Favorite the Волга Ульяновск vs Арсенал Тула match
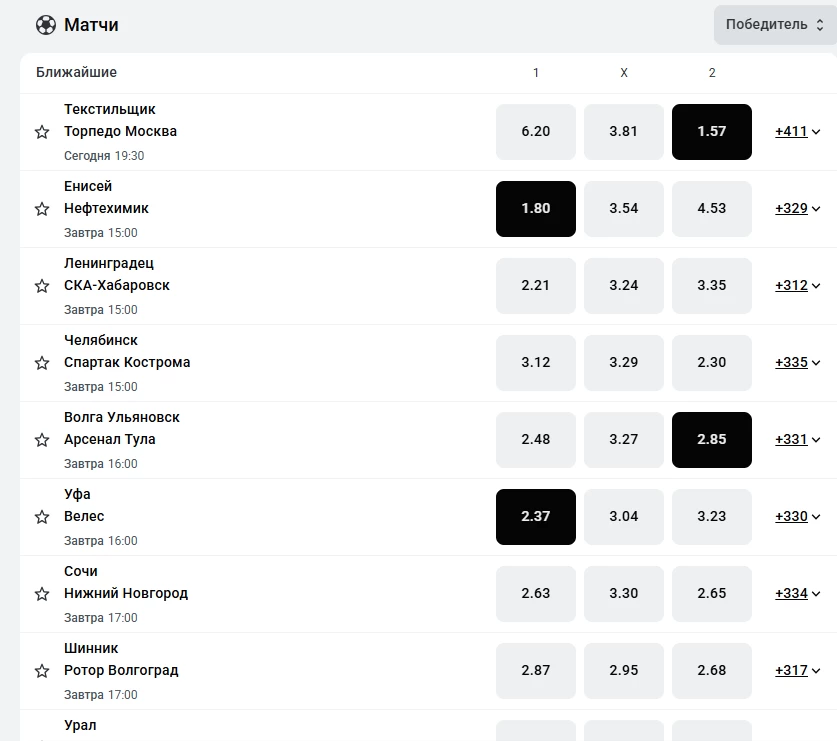The height and width of the screenshot is (741, 837). (x=42, y=440)
